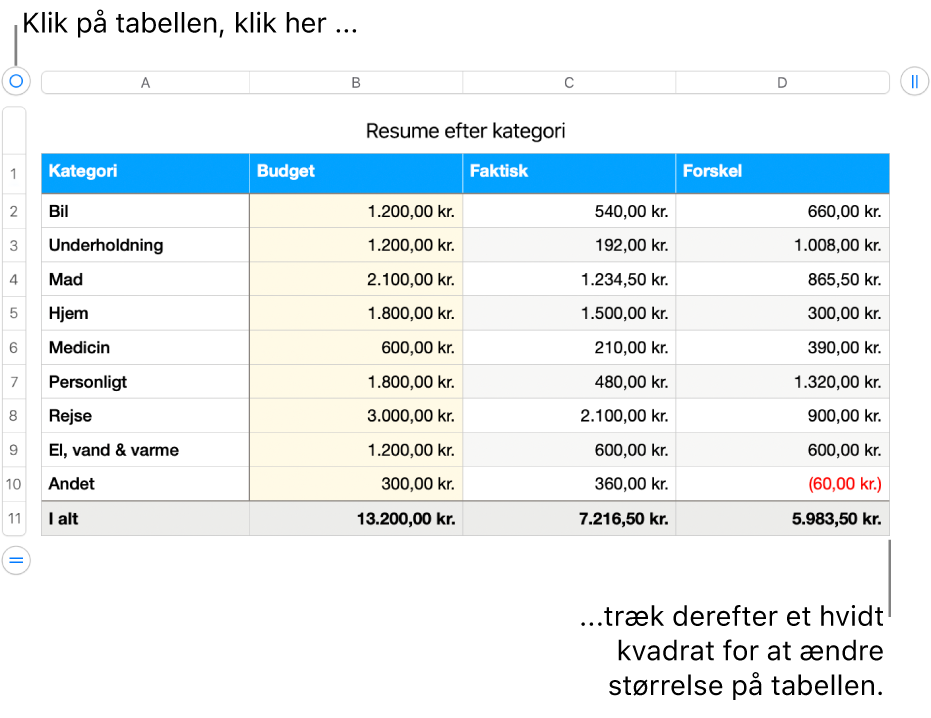Select row 3 header
Image resolution: width=931 pixels, height=718 pixels.
[14, 245]
